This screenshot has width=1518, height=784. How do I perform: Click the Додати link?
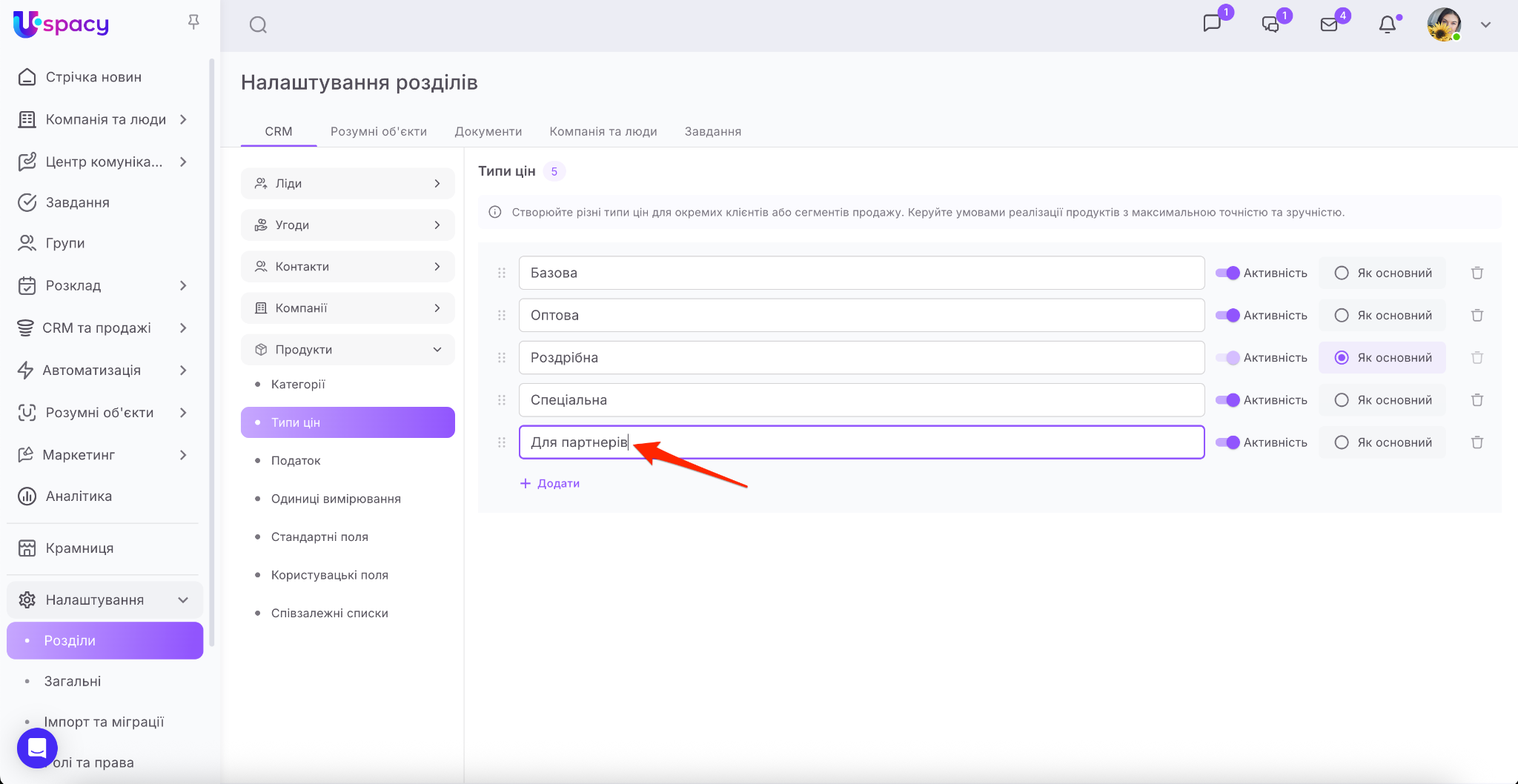550,483
